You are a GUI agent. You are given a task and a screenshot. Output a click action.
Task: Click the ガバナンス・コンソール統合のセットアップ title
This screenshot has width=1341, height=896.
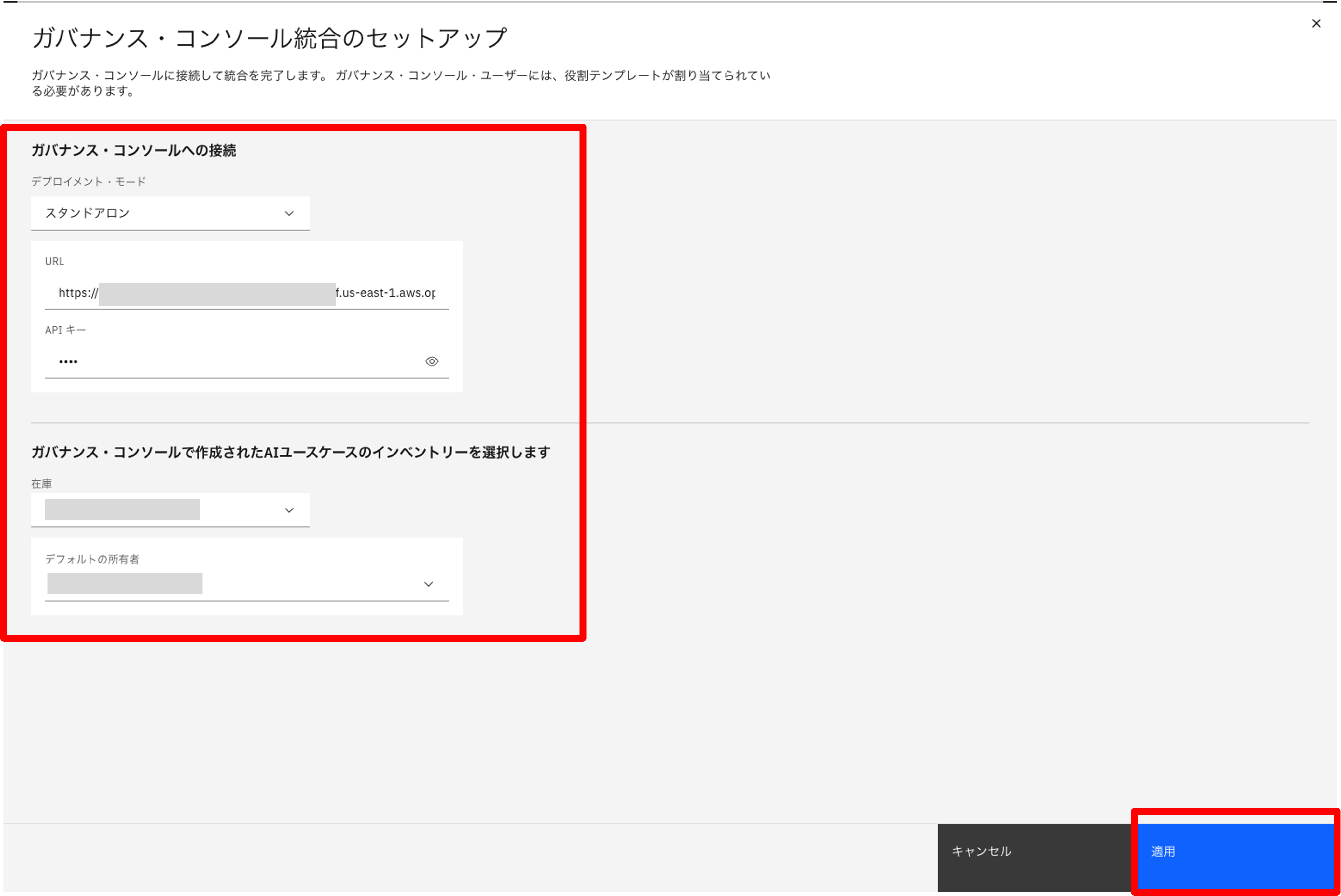pyautogui.click(x=269, y=38)
